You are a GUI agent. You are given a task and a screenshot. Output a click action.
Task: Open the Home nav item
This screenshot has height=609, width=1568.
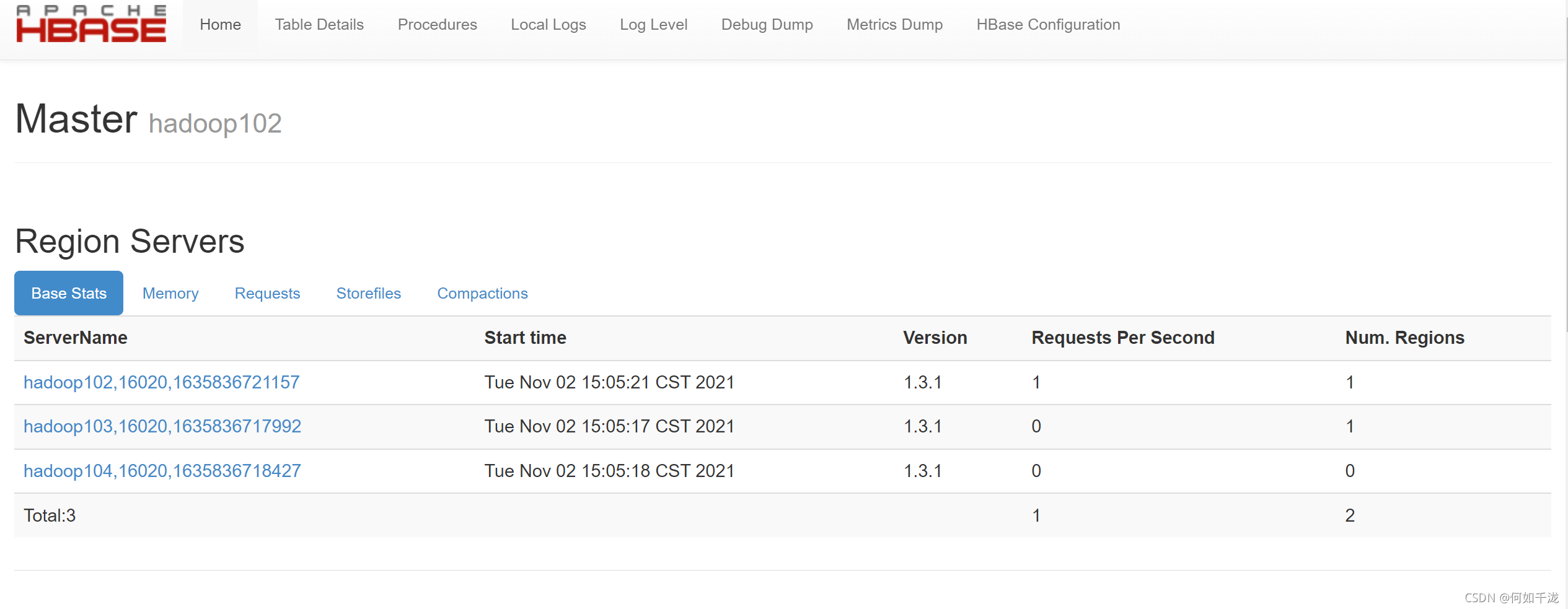tap(220, 25)
